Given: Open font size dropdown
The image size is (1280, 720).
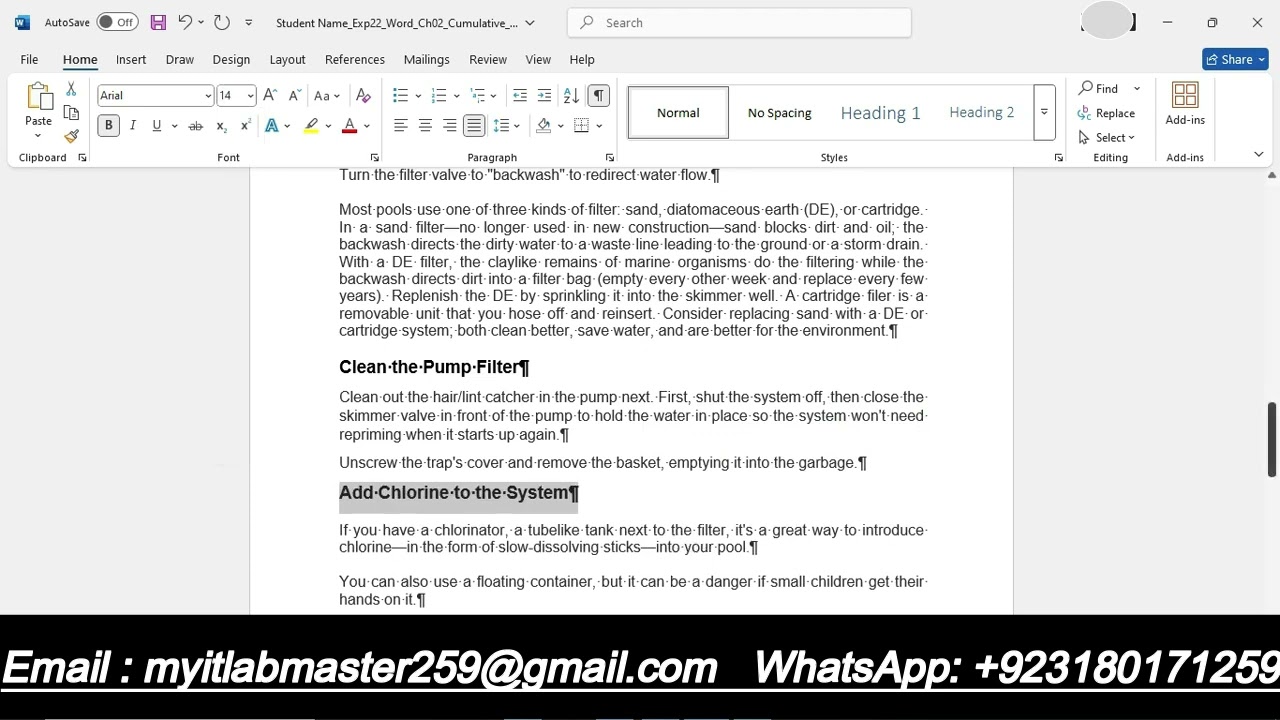Looking at the screenshot, I should pos(250,96).
